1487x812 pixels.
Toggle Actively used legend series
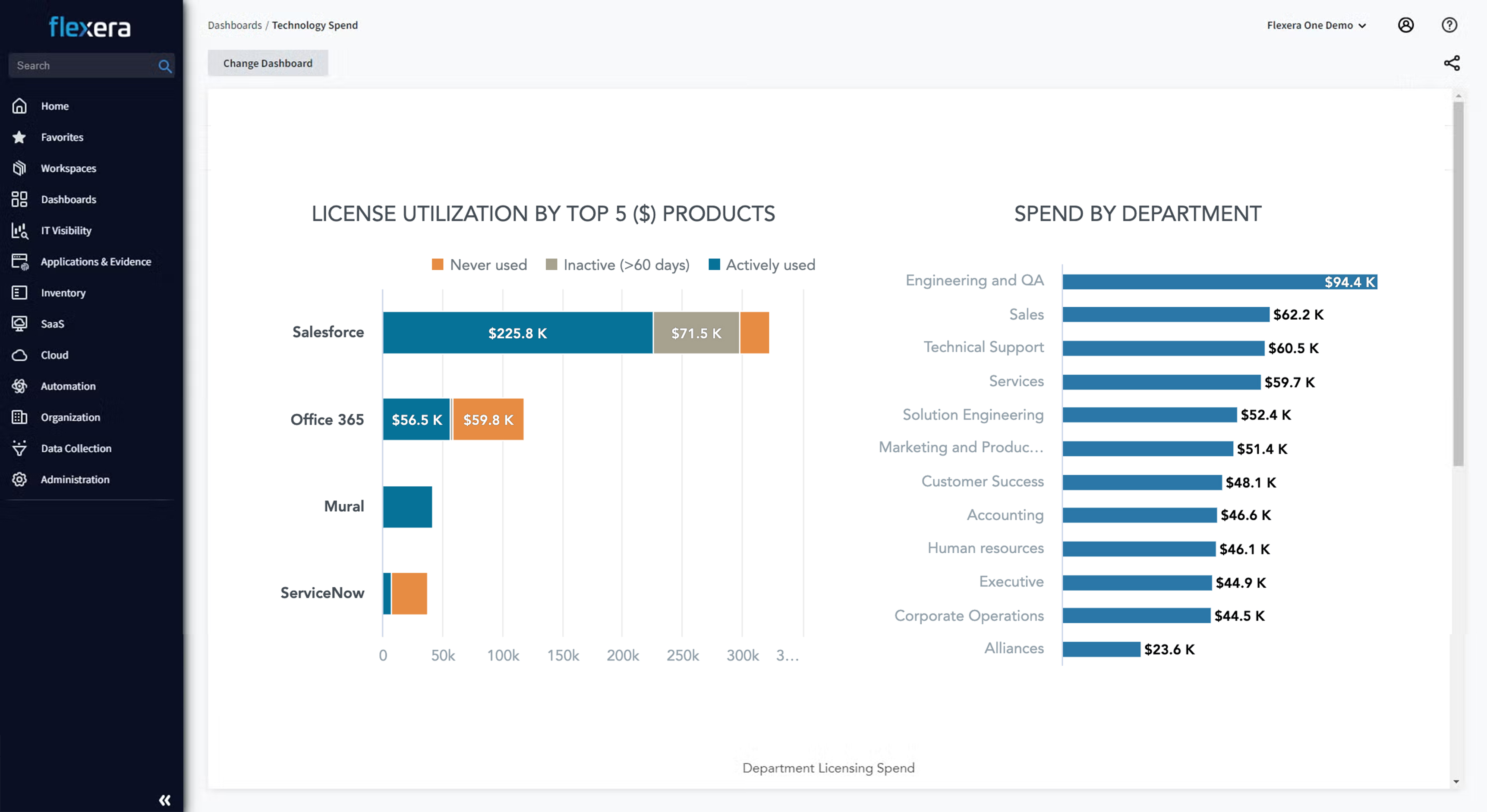point(762,265)
